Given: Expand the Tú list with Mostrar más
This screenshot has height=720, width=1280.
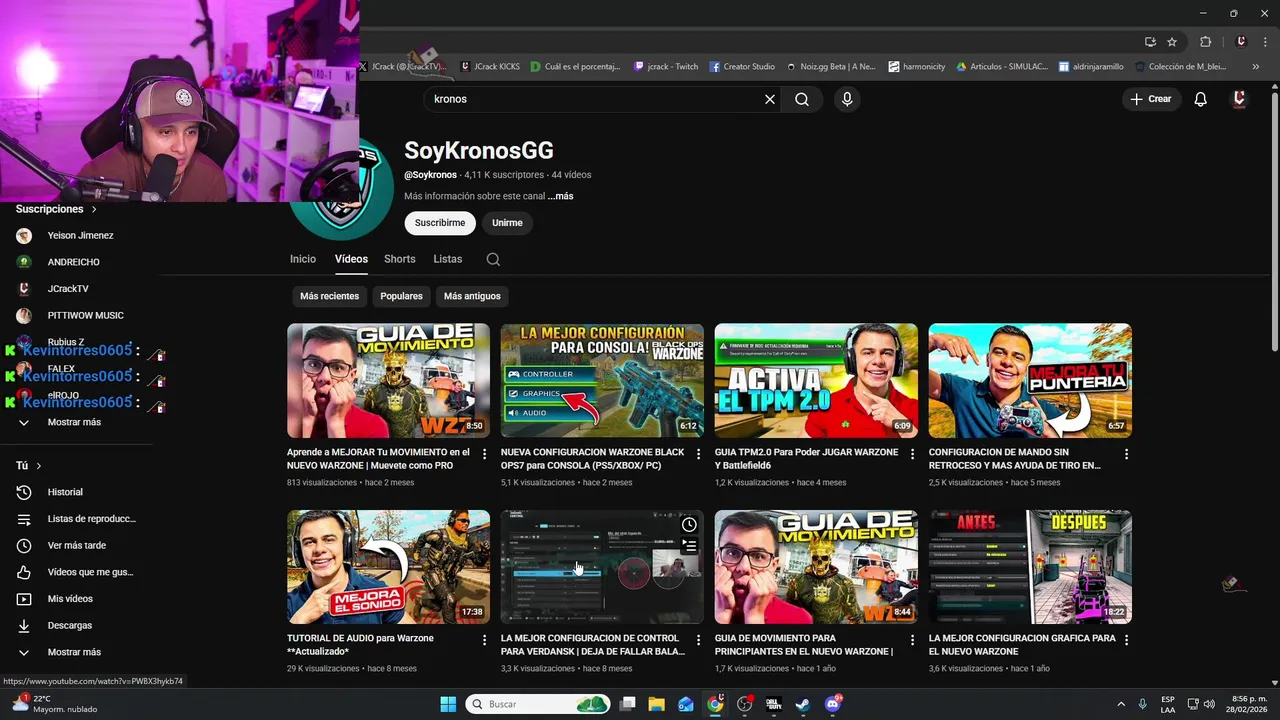Looking at the screenshot, I should point(76,652).
